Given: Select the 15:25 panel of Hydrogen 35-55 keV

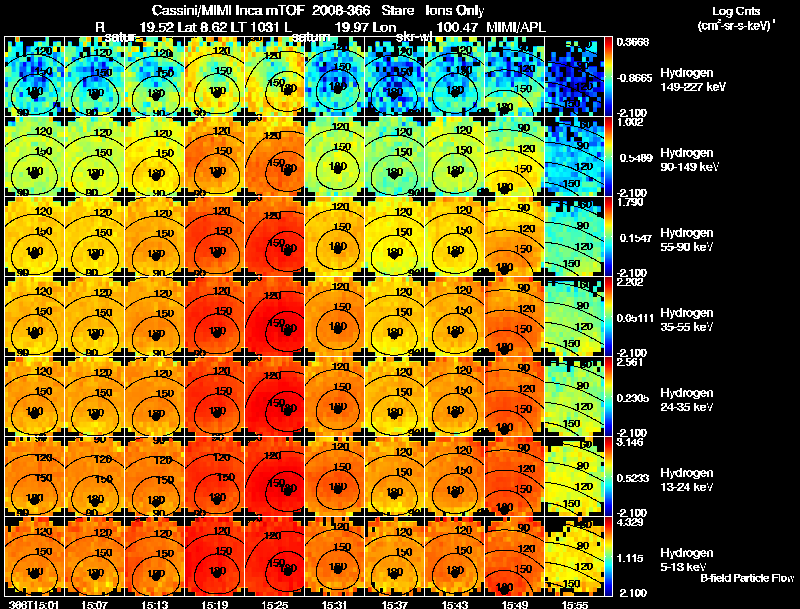Looking at the screenshot, I should pos(275,317).
